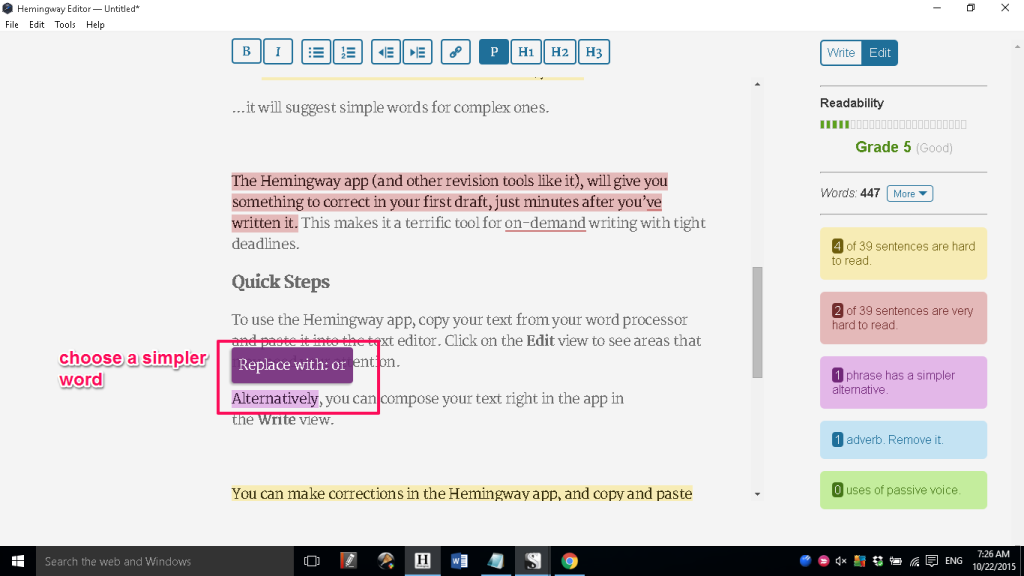
Task: Switch to Edit mode
Action: (x=880, y=53)
